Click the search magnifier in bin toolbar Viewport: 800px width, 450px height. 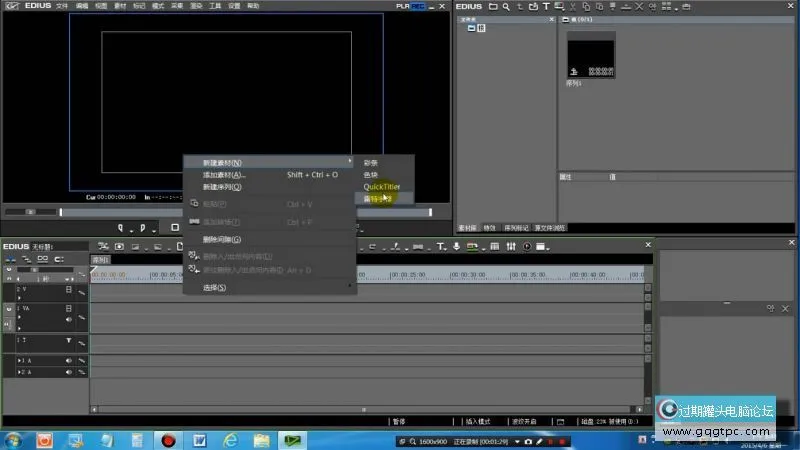[508, 7]
